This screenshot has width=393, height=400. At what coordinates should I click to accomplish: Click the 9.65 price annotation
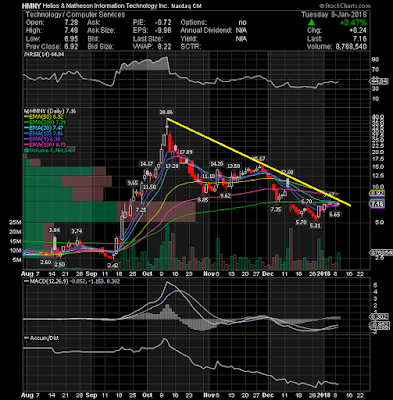[x=132, y=183]
